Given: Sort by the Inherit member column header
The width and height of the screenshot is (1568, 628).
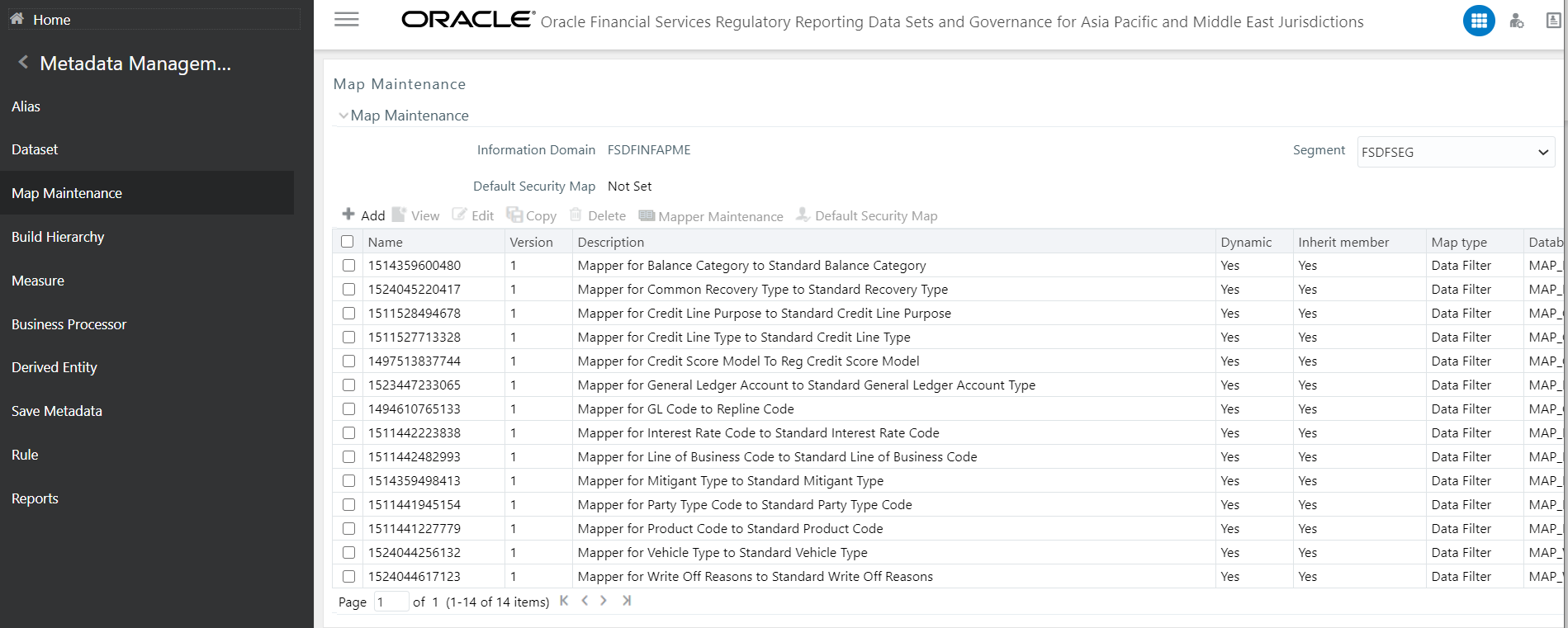Looking at the screenshot, I should (1343, 242).
